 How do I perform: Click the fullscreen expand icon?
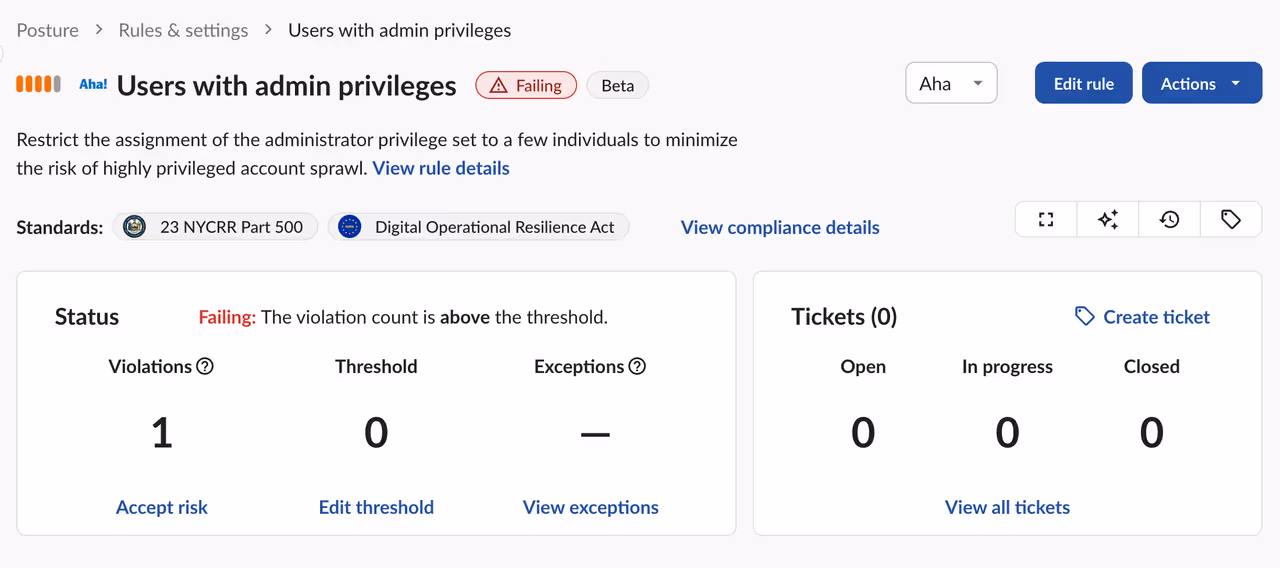pyautogui.click(x=1046, y=220)
